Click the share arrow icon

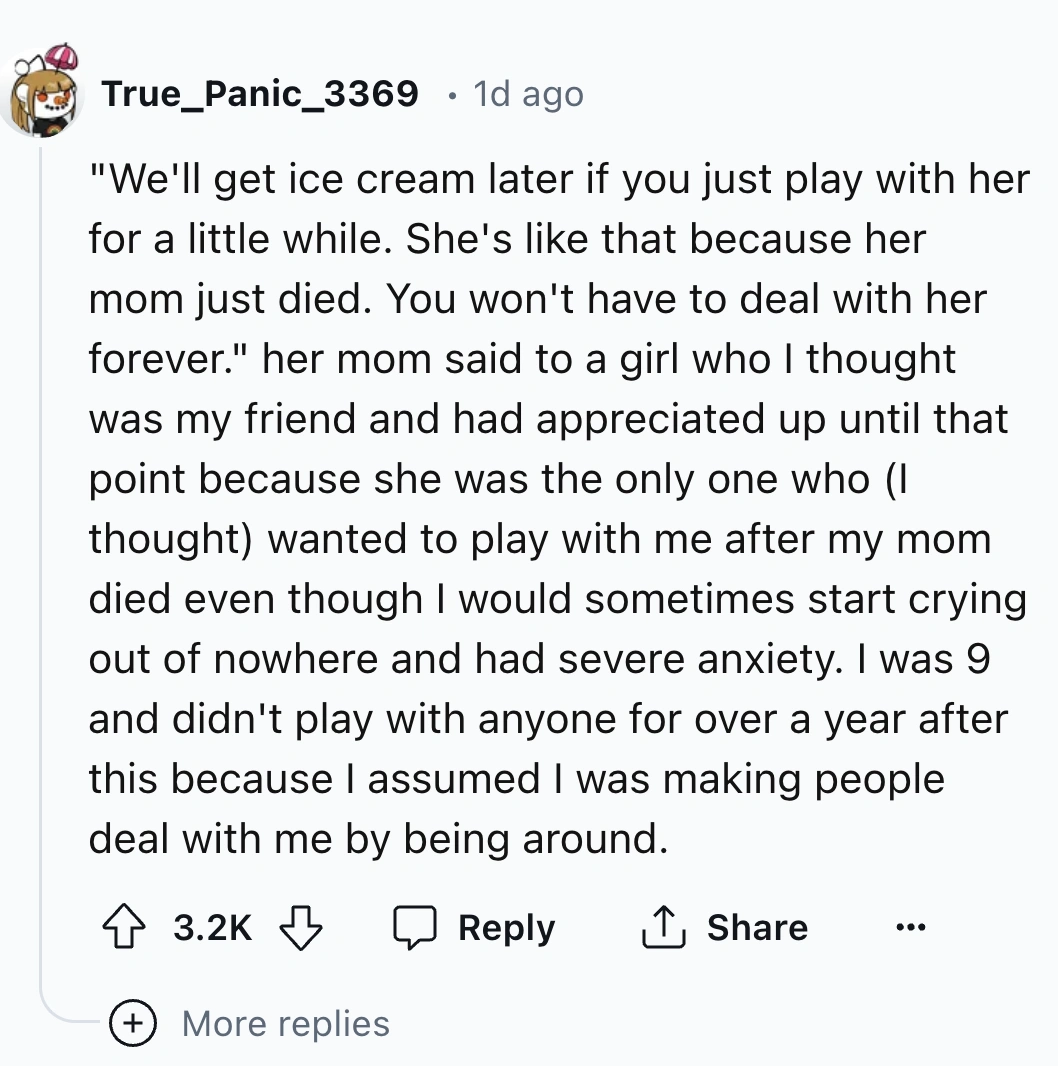[x=660, y=927]
